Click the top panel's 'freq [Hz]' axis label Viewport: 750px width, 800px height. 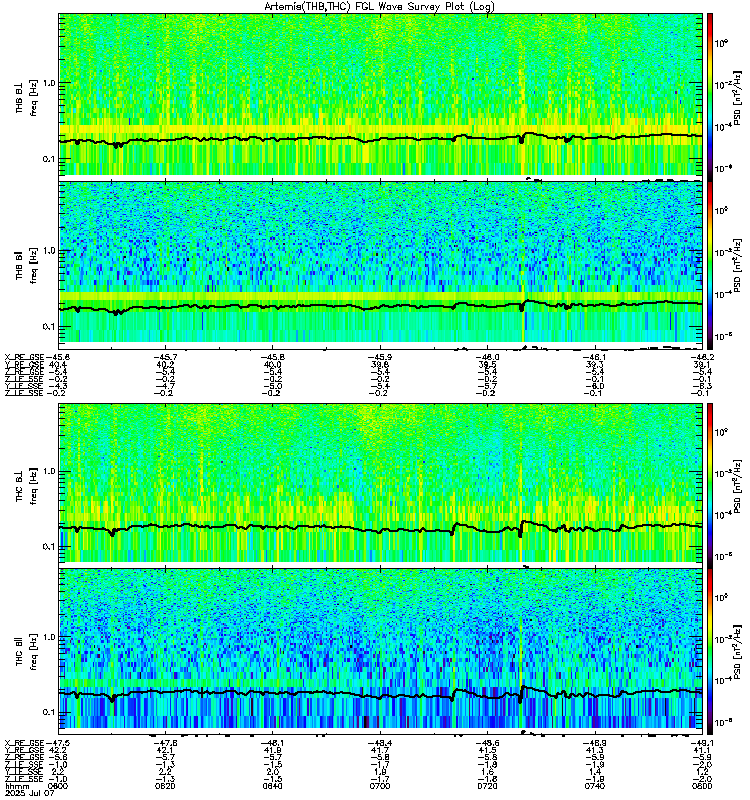34,98
